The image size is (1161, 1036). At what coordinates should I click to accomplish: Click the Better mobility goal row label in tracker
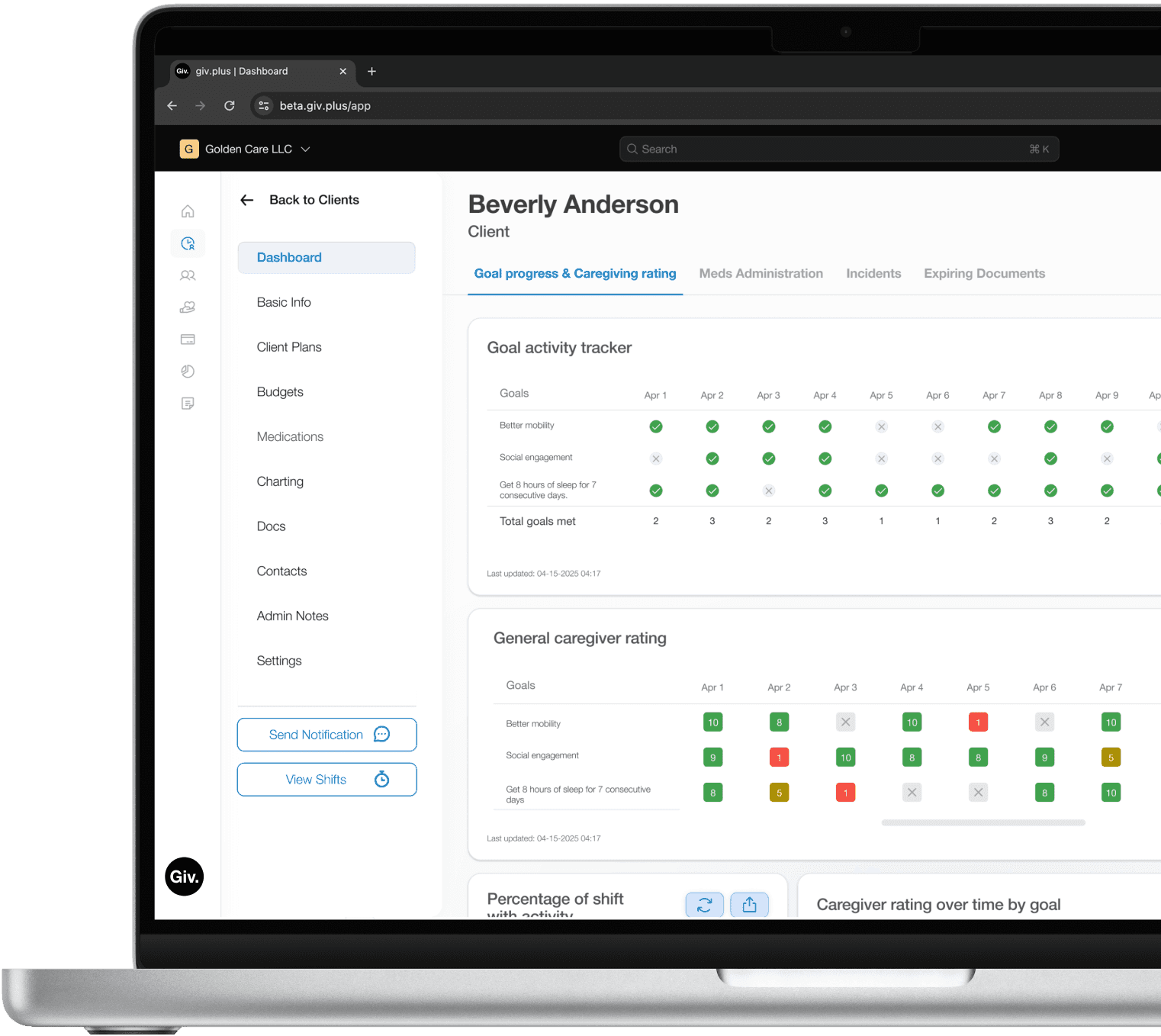pyautogui.click(x=527, y=426)
